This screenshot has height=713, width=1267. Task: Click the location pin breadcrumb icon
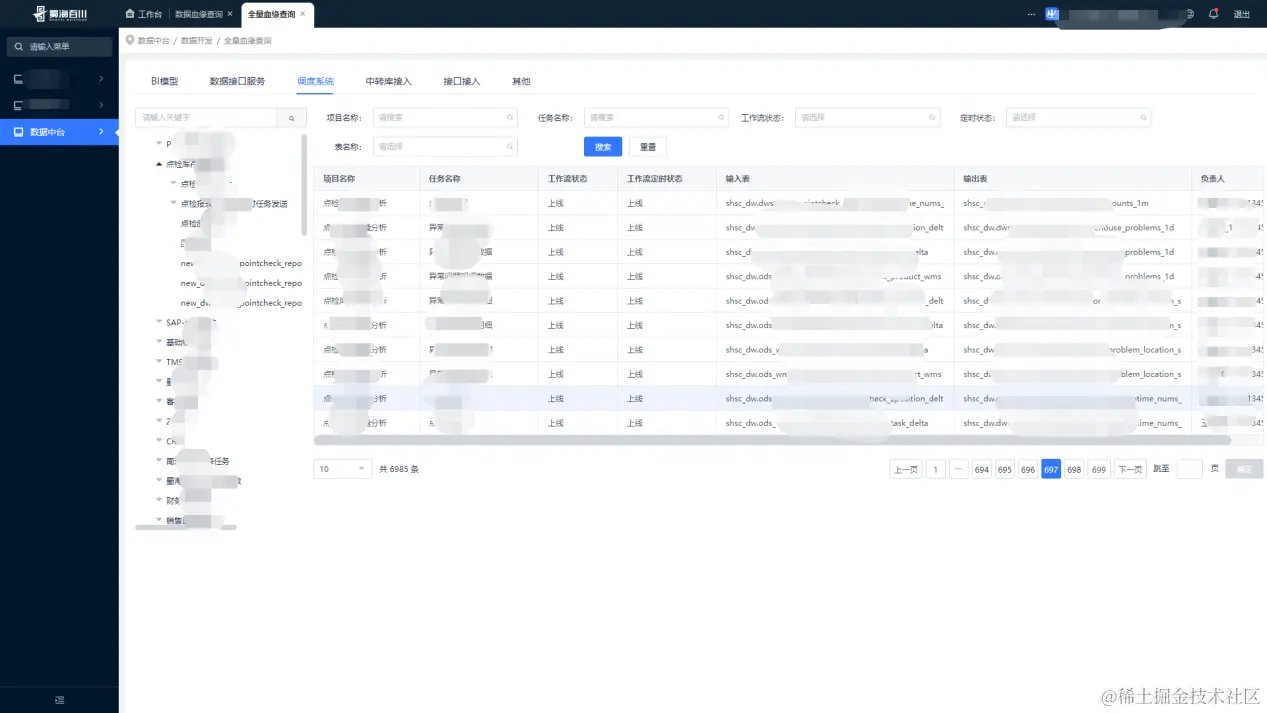(130, 40)
